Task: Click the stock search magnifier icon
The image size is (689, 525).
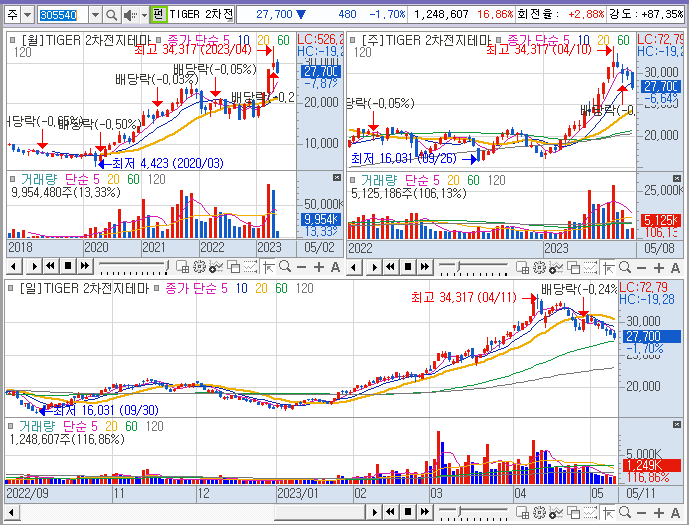Action: click(x=112, y=15)
